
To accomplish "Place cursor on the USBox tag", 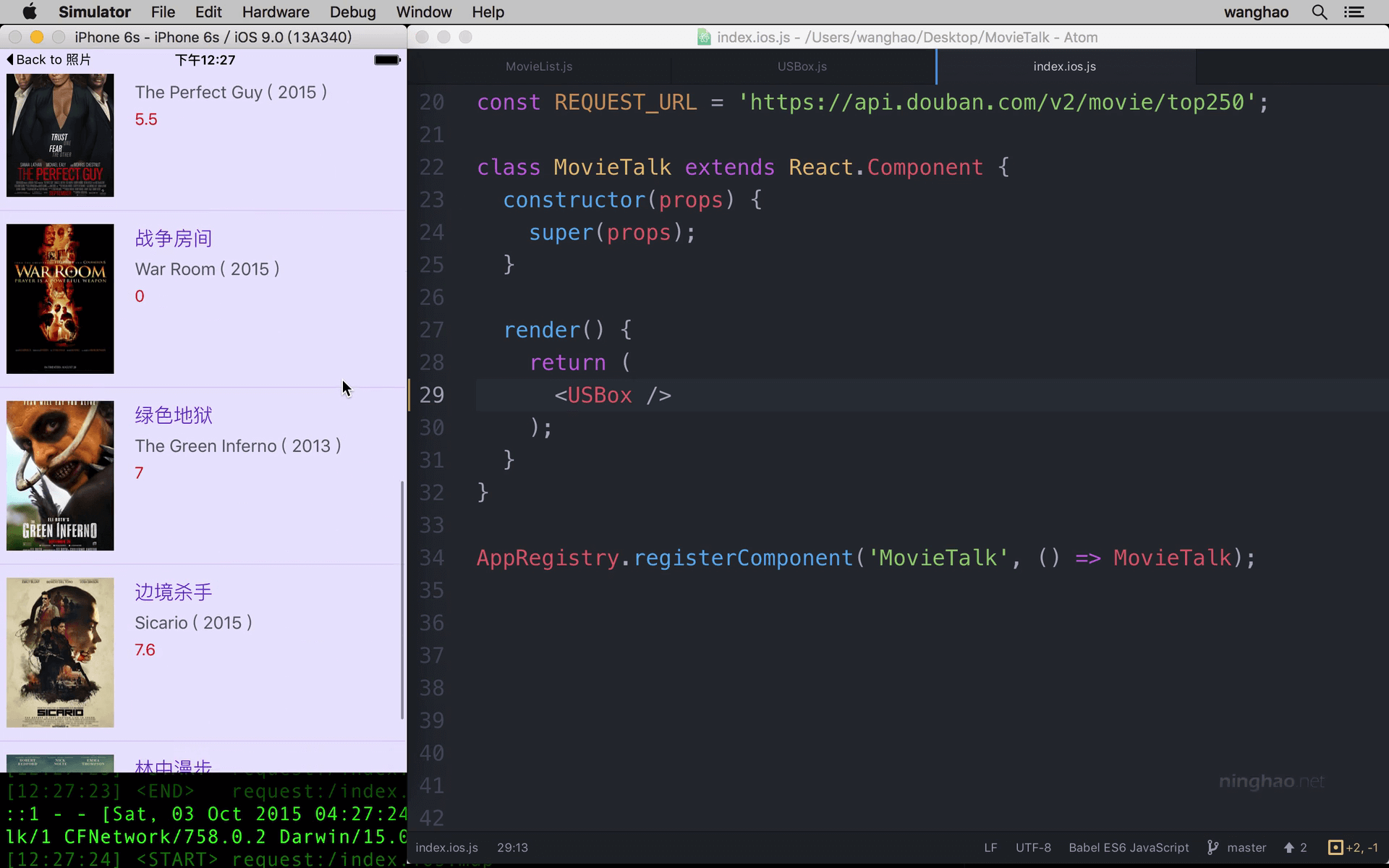I will coord(600,396).
